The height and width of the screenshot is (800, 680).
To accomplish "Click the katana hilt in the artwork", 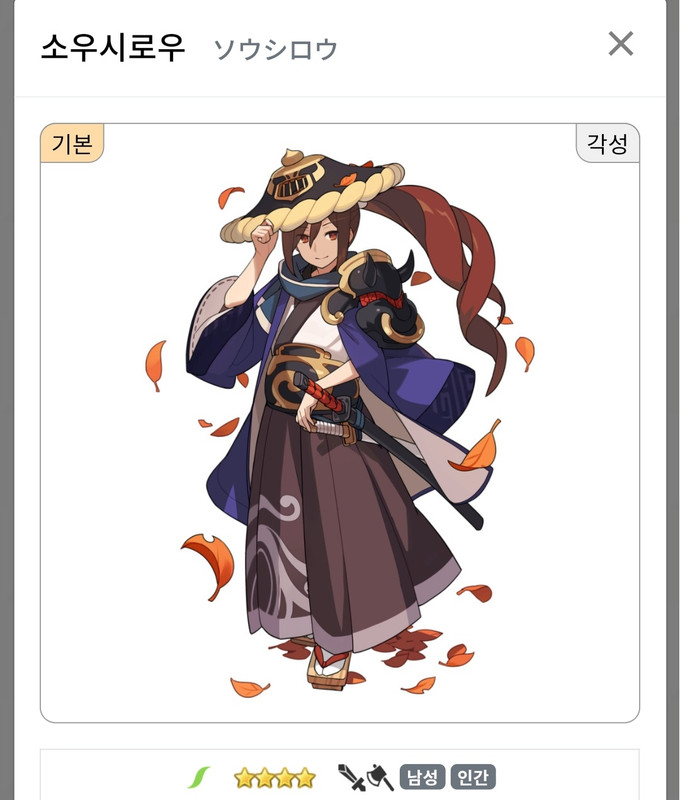I will (320, 394).
